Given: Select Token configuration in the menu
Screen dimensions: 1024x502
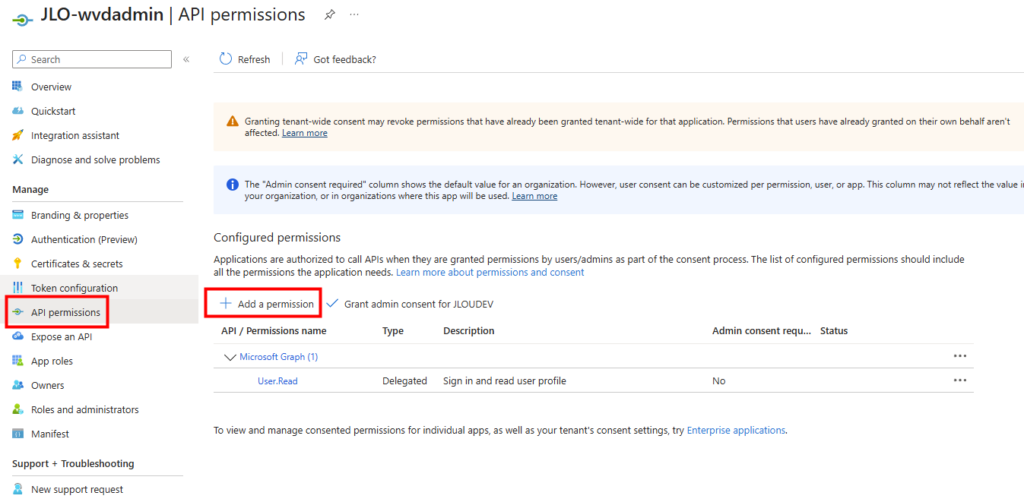Looking at the screenshot, I should coord(73,288).
